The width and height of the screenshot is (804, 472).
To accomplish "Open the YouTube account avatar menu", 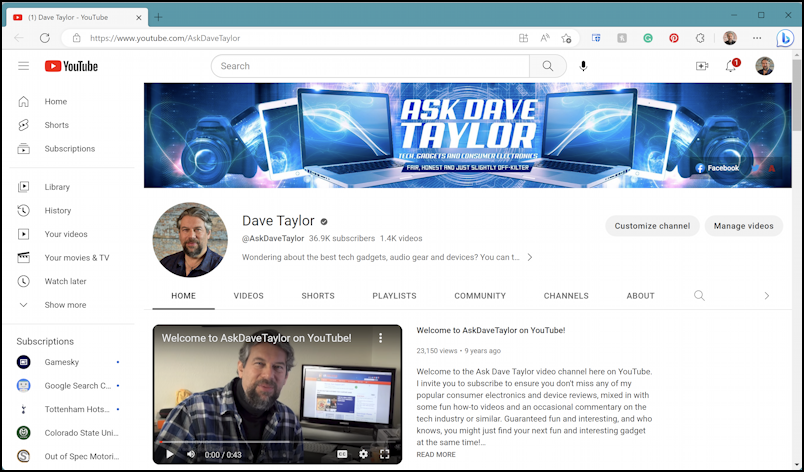I will [x=765, y=66].
